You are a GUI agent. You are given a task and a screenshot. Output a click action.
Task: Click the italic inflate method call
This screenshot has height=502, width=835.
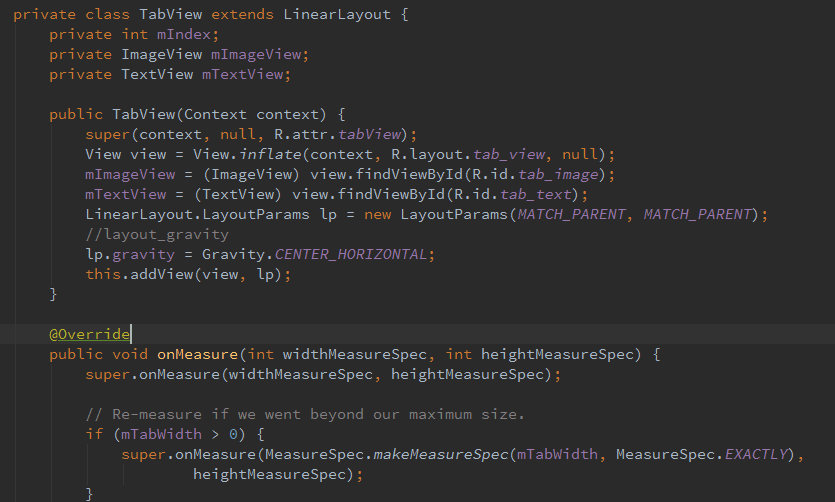270,154
